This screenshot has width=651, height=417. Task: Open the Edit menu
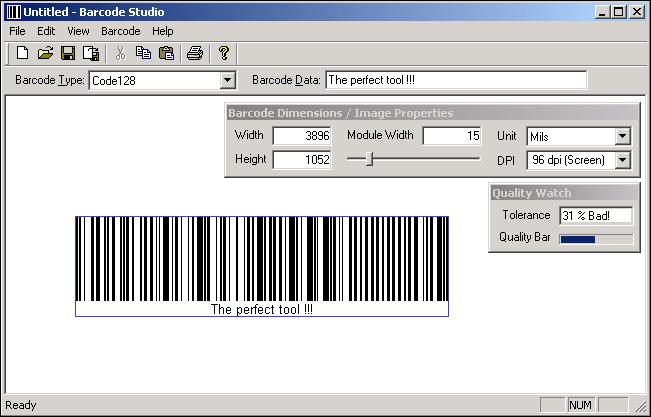(x=46, y=31)
